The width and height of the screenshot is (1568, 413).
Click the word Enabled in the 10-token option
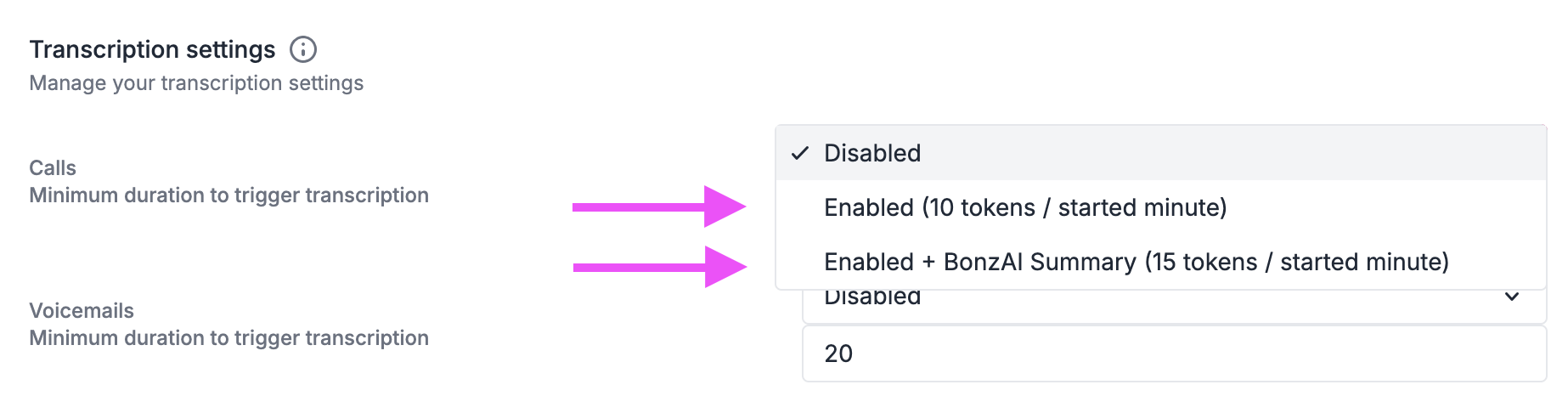869,207
